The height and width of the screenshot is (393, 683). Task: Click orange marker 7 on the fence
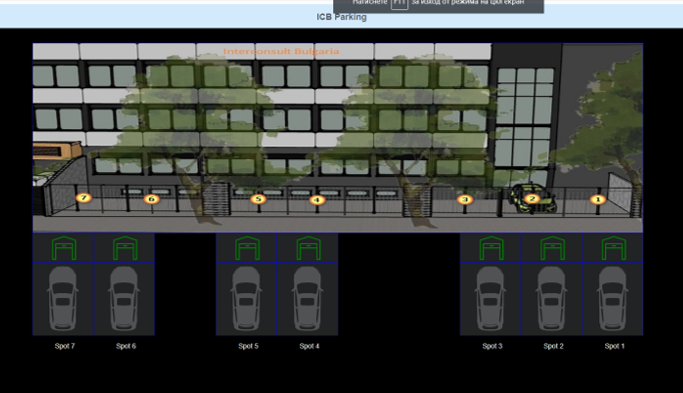(x=84, y=198)
